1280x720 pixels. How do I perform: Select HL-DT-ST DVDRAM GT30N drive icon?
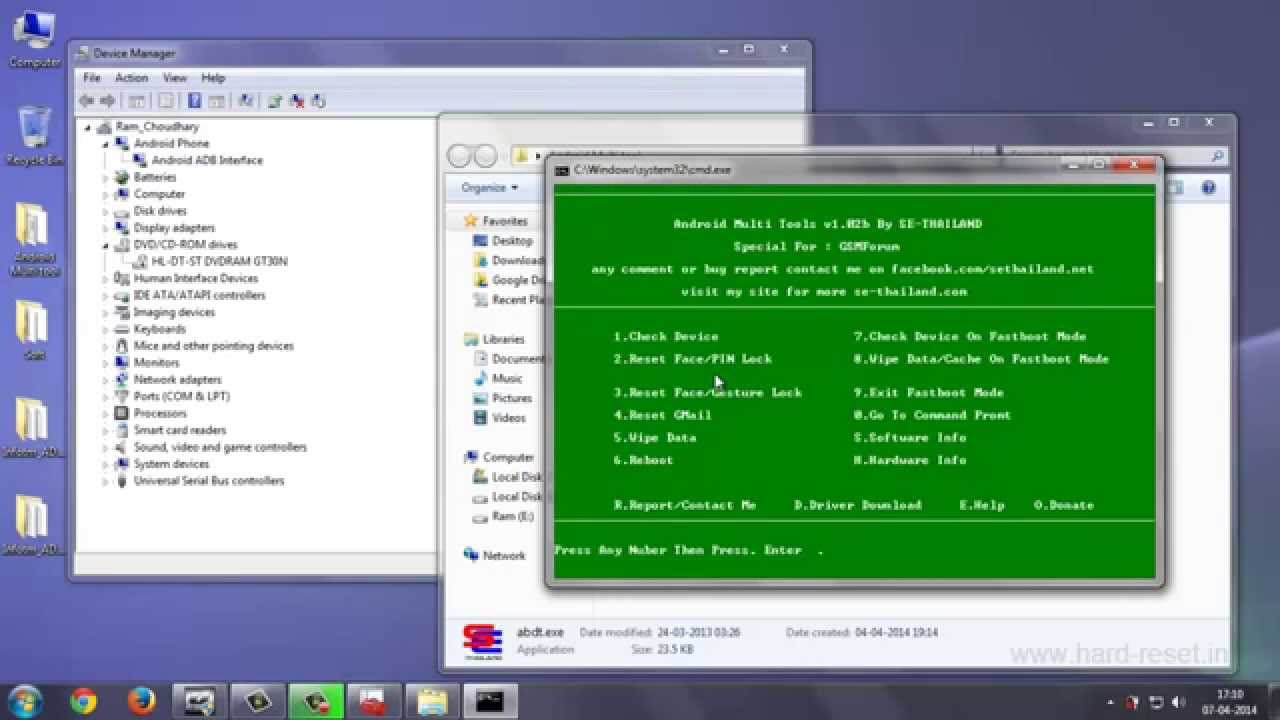(x=141, y=261)
